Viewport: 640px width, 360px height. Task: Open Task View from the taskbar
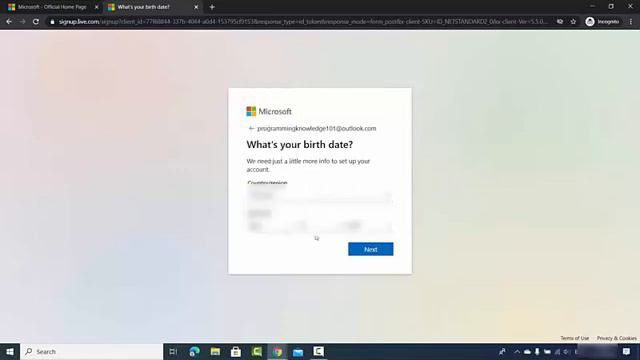tap(173, 351)
